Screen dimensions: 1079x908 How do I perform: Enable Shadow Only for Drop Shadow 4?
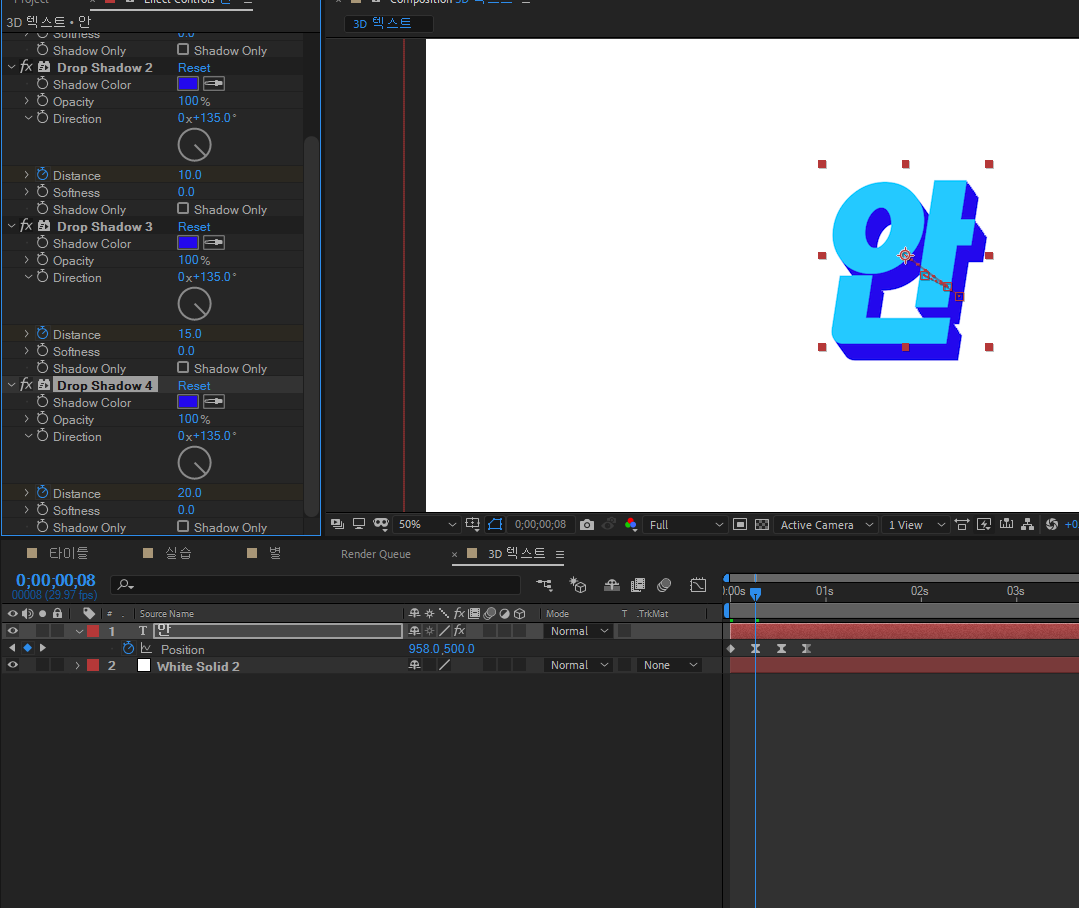tap(183, 526)
